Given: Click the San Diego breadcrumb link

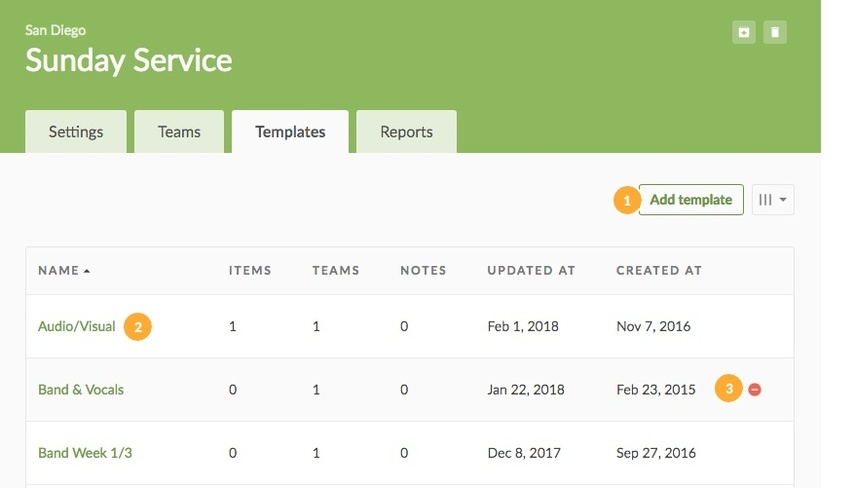Looking at the screenshot, I should [56, 30].
